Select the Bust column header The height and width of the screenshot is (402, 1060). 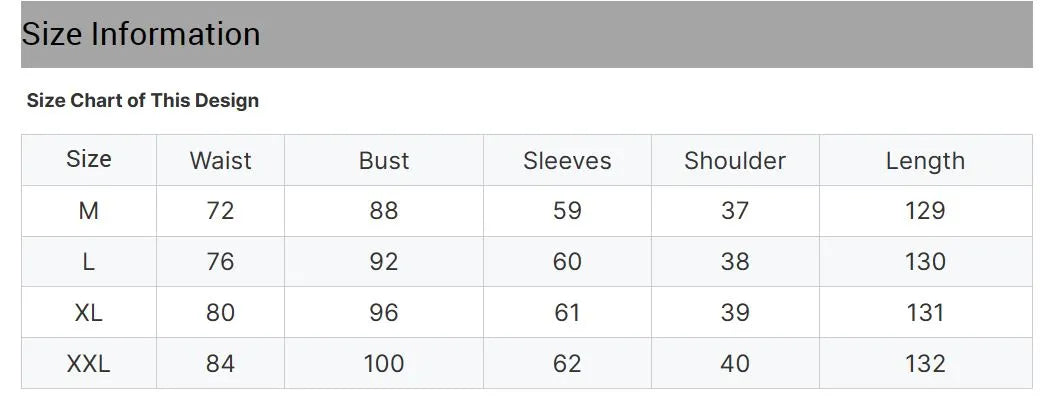[x=384, y=161]
